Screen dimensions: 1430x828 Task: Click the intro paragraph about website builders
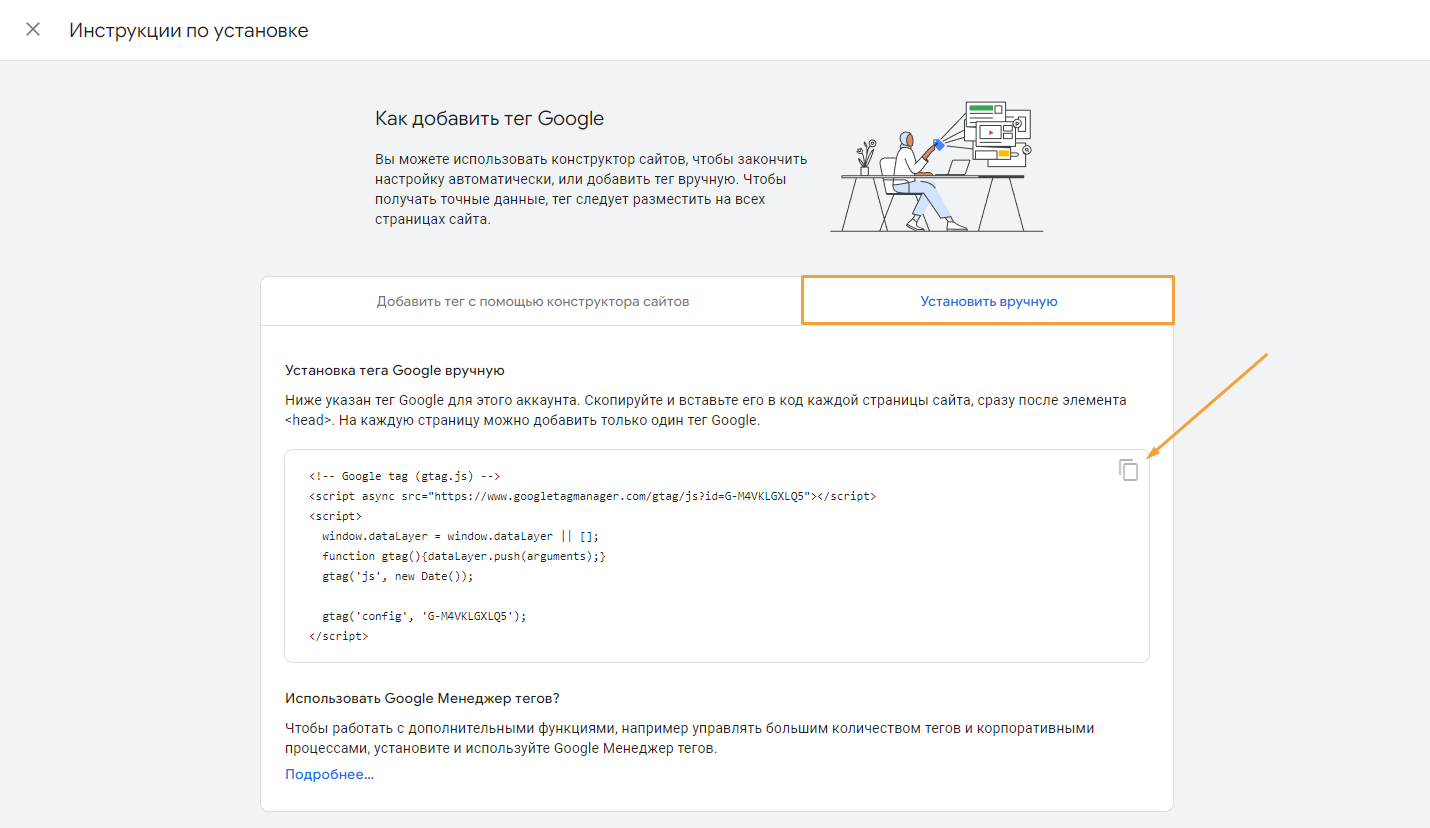click(x=591, y=189)
